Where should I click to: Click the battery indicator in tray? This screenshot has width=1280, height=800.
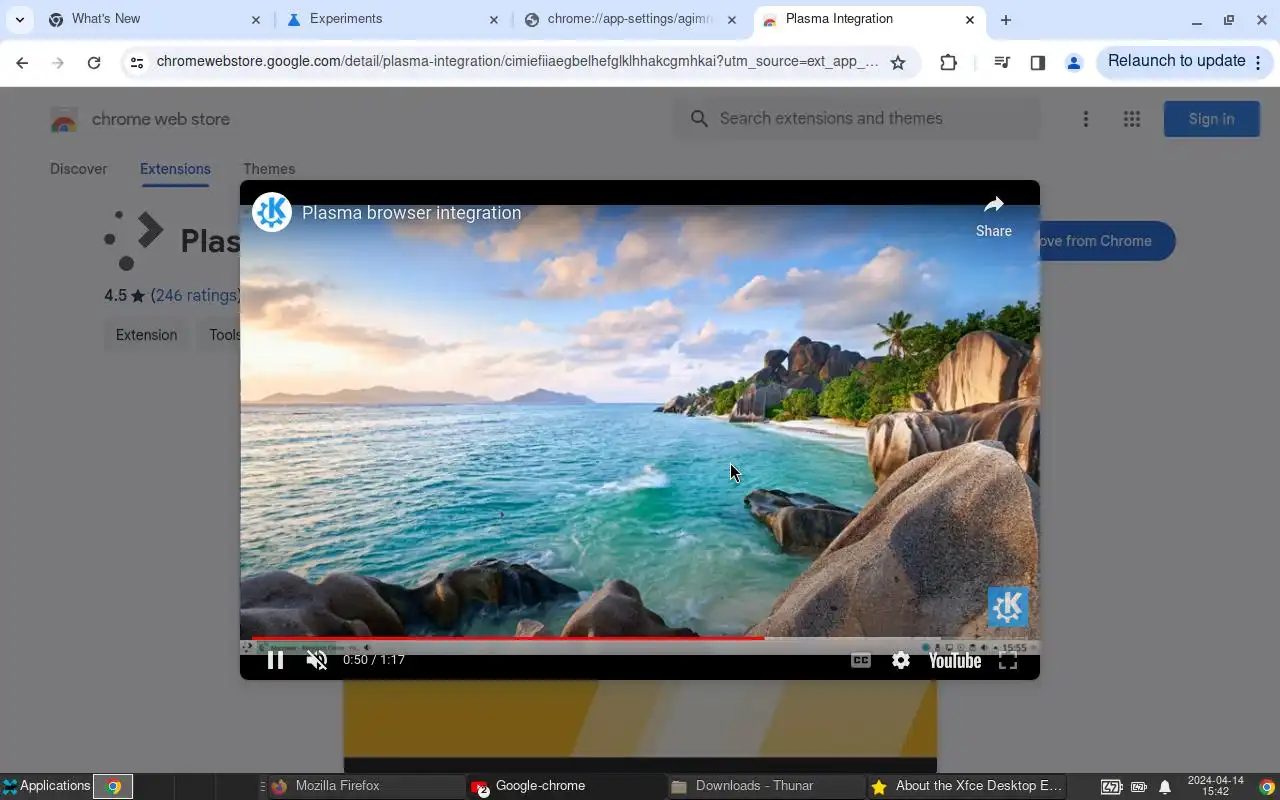(1111, 787)
